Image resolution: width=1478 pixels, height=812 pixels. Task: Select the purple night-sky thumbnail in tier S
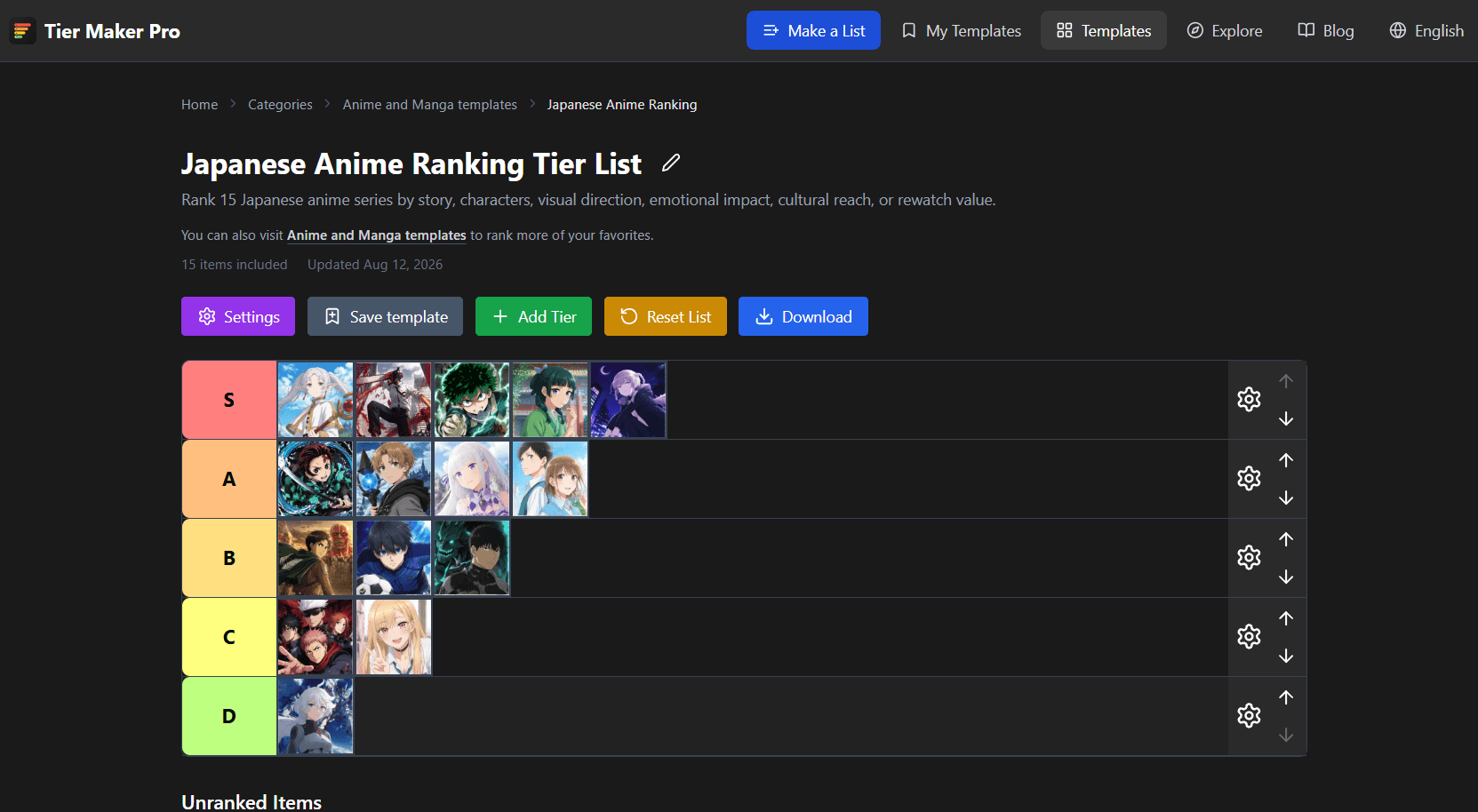tap(628, 400)
